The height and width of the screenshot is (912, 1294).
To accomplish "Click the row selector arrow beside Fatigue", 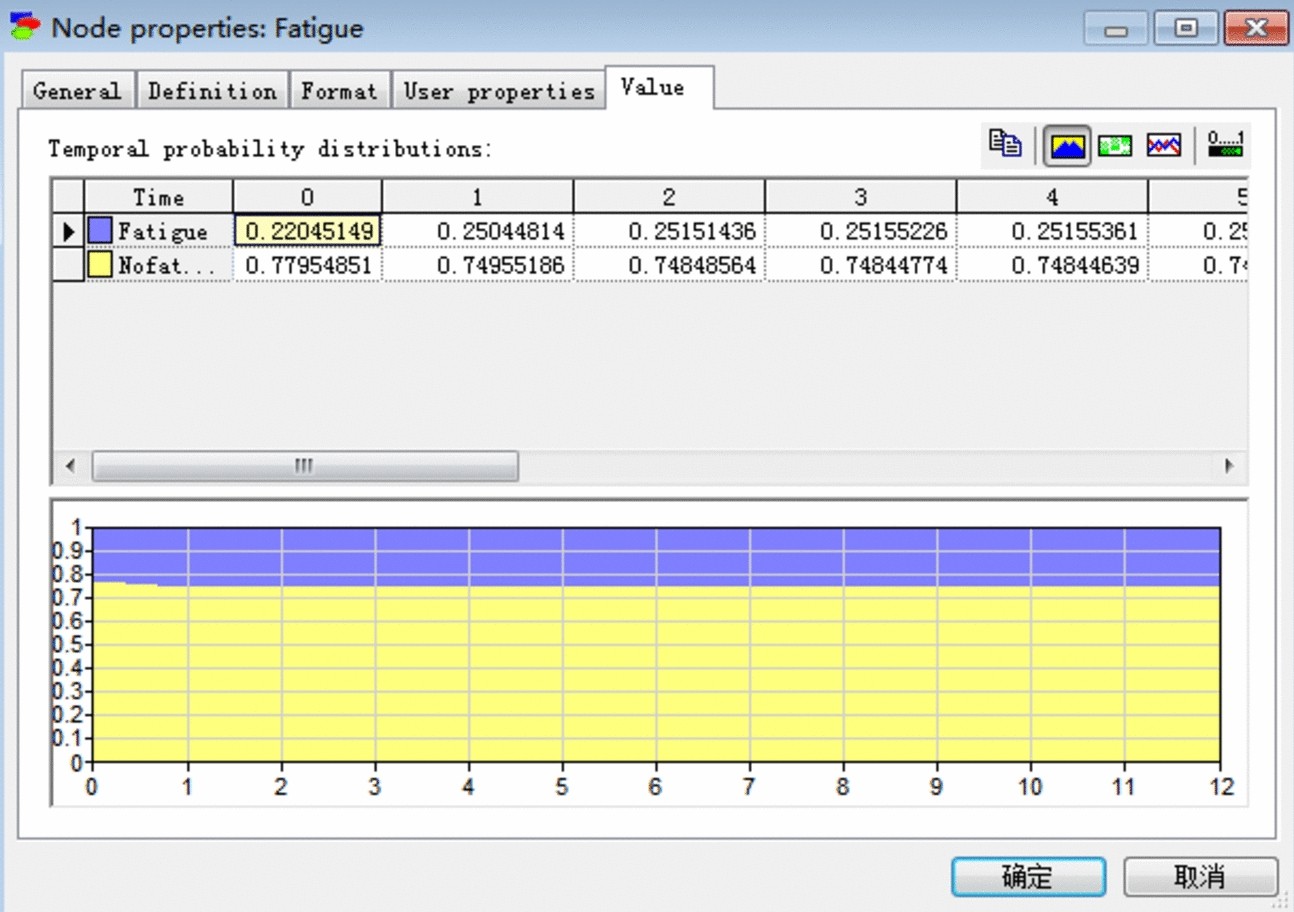I will (69, 232).
